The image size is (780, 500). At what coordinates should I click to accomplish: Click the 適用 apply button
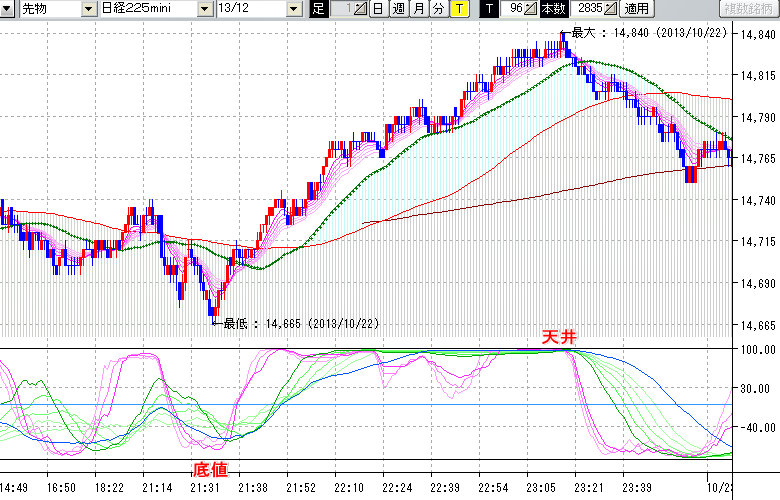(637, 8)
